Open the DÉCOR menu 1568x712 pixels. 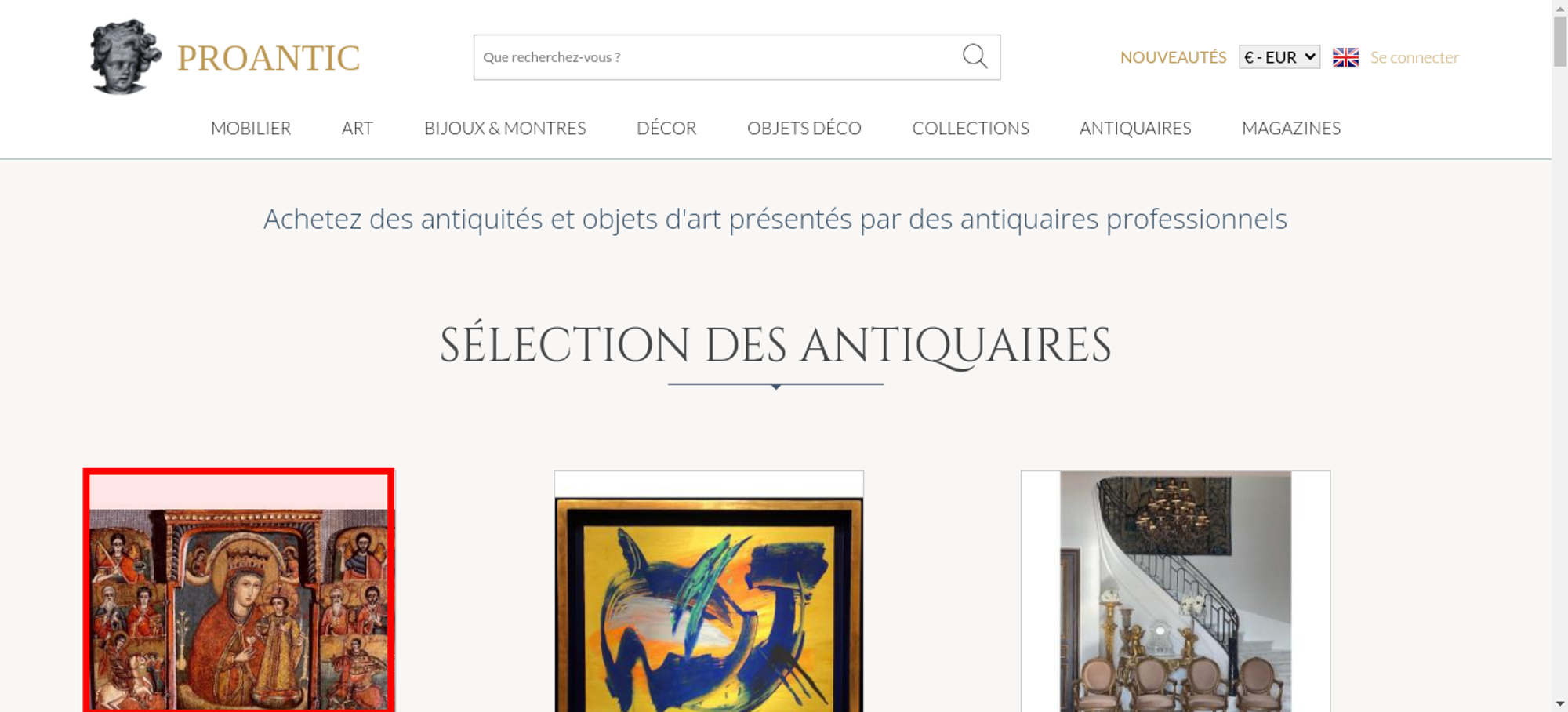666,128
